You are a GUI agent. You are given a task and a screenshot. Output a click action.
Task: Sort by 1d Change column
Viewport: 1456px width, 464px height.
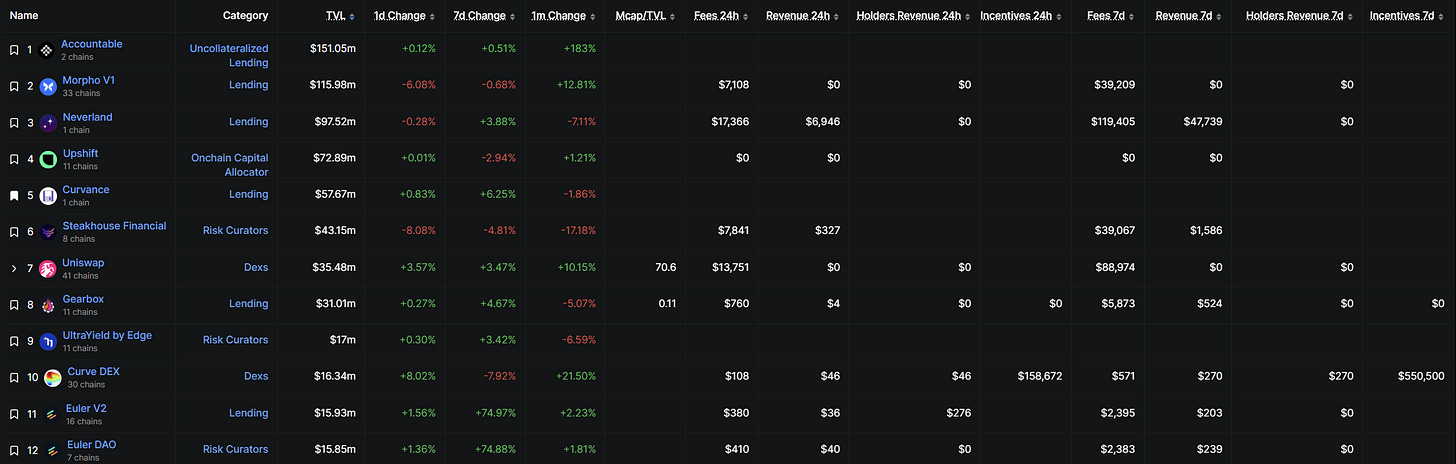[x=406, y=16]
